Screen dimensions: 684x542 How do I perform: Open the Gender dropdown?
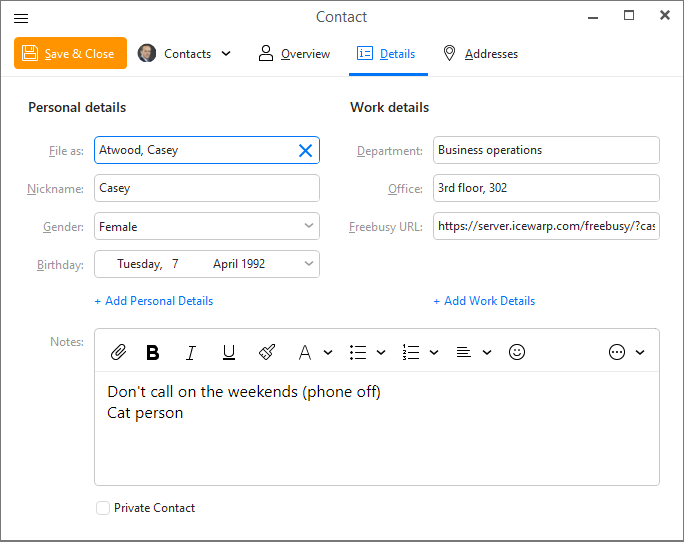207,226
